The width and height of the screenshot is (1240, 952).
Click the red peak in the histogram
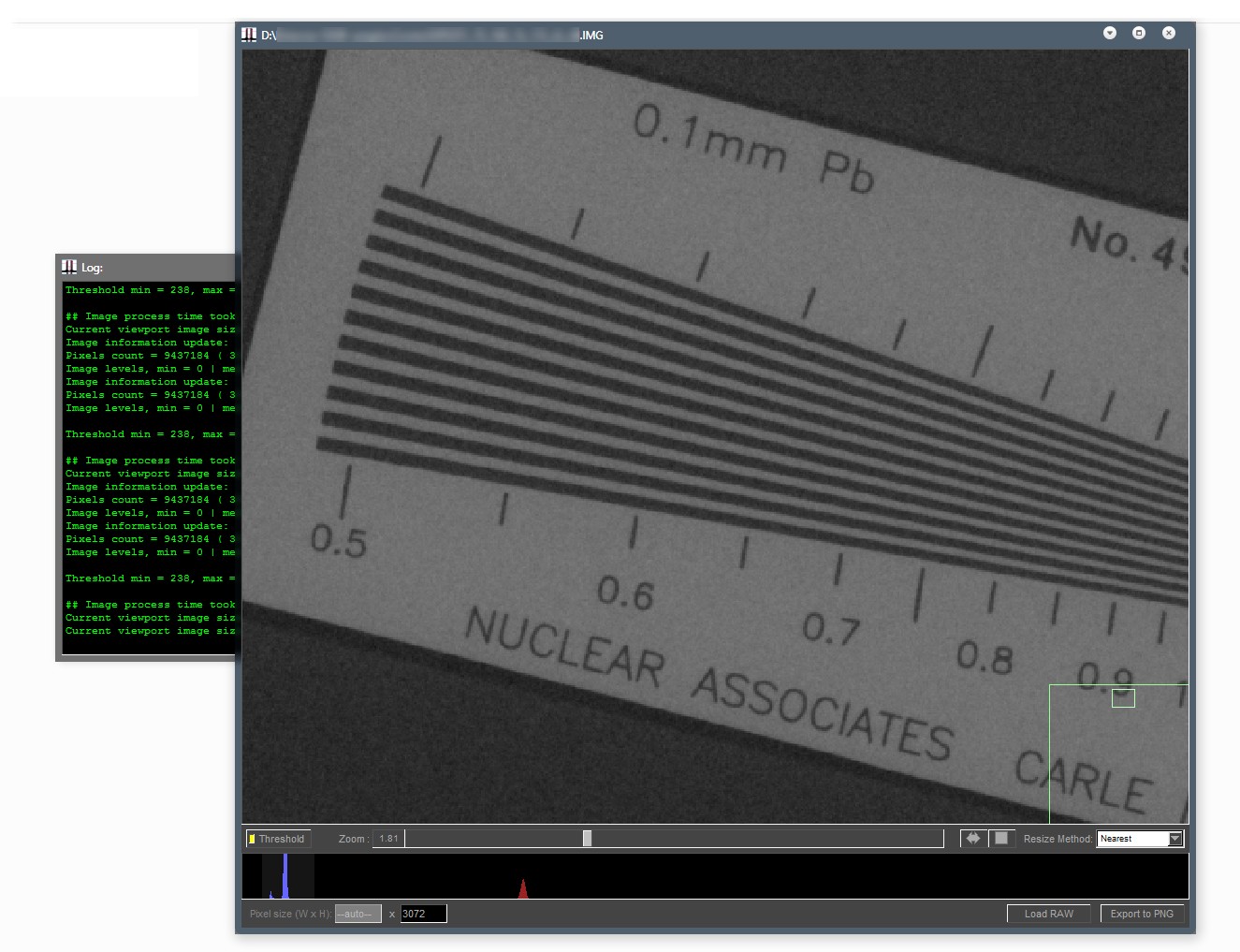coord(523,885)
